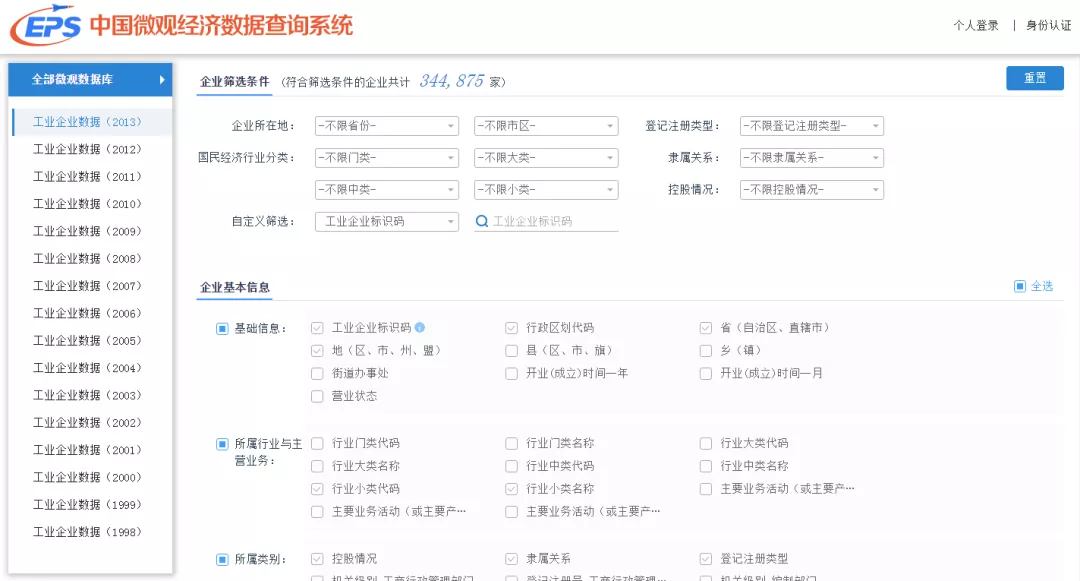This screenshot has width=1080, height=581.
Task: Uncheck the 登记注册类型 checkbox
Action: click(x=705, y=558)
